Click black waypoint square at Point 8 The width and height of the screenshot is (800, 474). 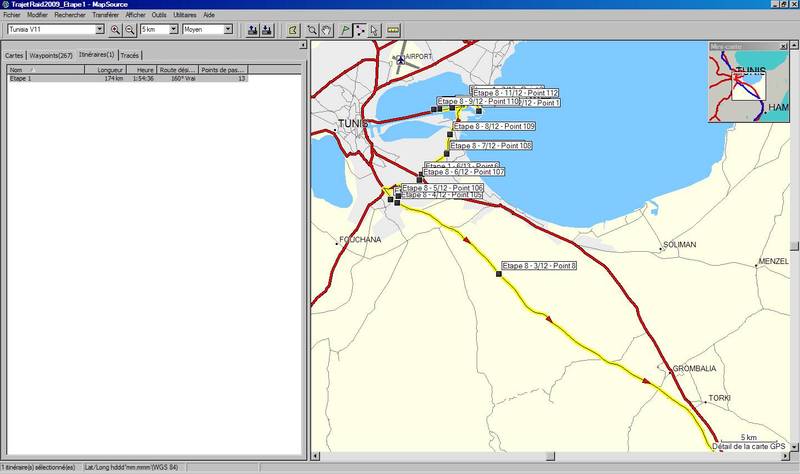(499, 274)
